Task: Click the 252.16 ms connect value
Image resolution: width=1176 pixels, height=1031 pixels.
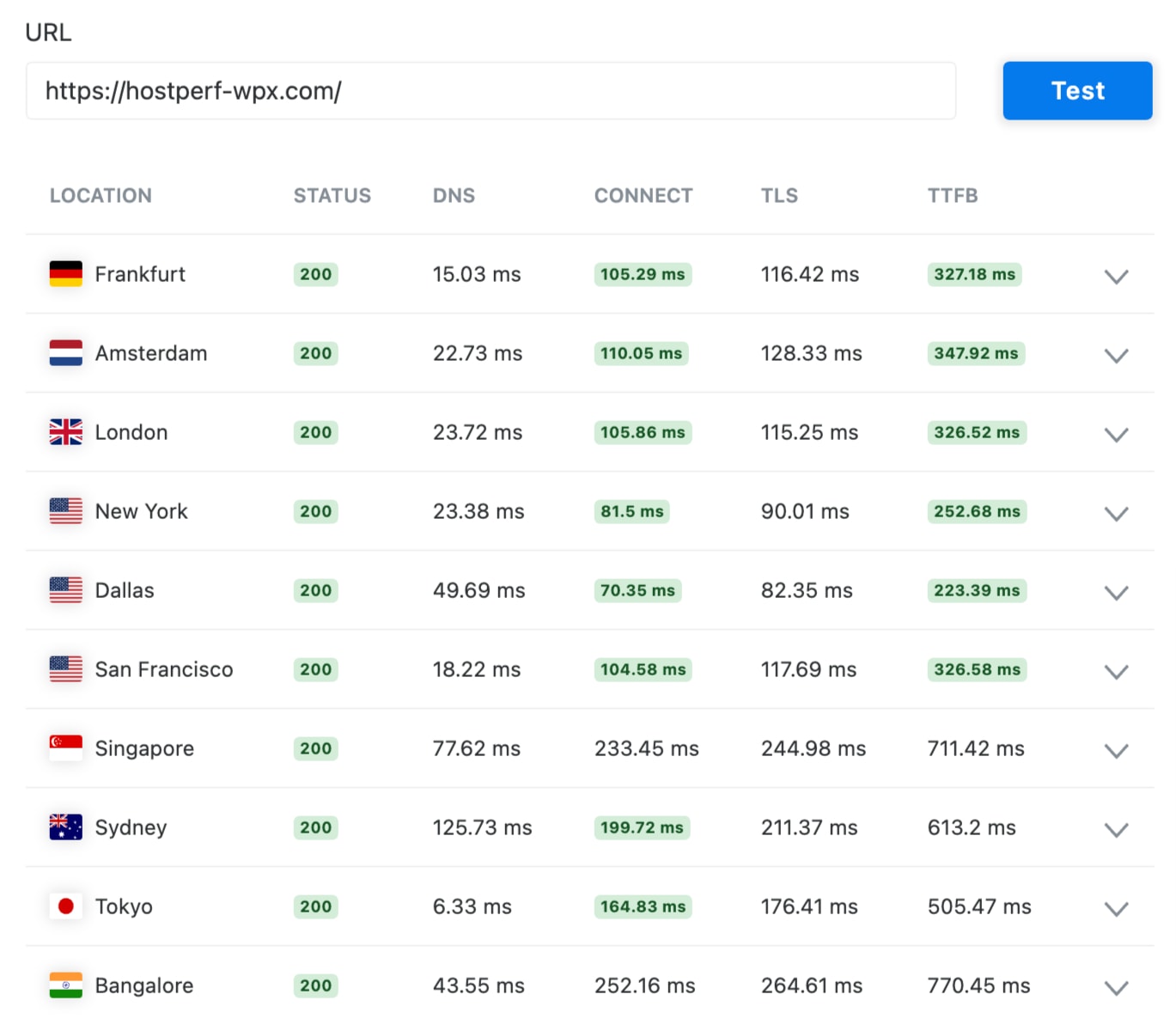Action: (x=645, y=985)
